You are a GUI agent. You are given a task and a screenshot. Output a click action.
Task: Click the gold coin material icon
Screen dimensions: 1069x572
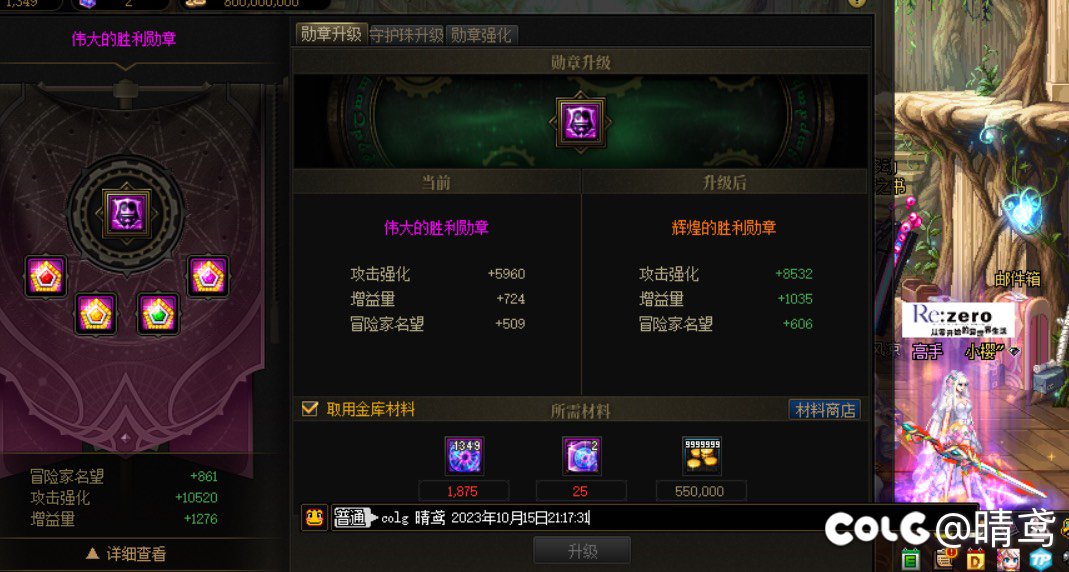click(702, 456)
